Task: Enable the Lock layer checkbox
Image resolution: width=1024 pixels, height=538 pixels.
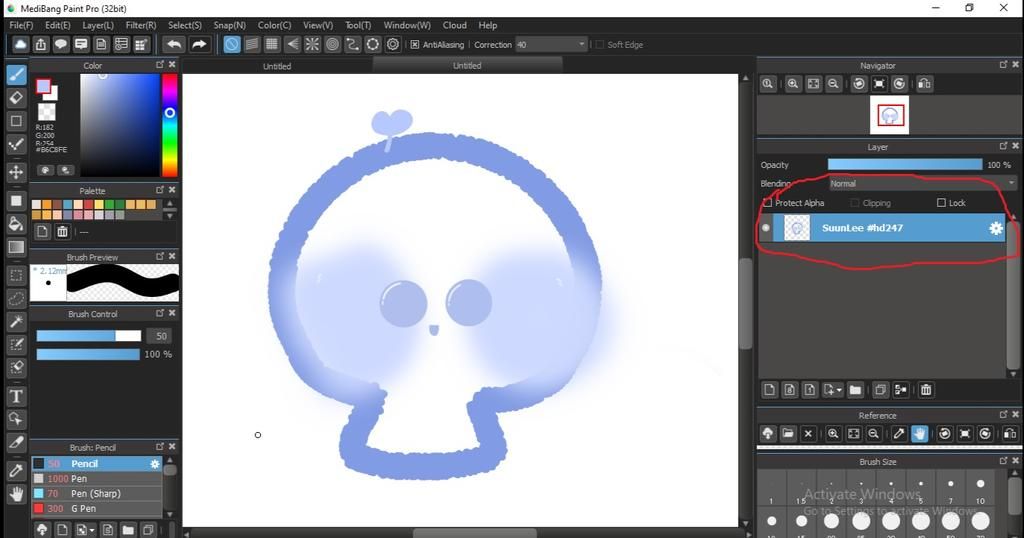Action: pyautogui.click(x=941, y=203)
